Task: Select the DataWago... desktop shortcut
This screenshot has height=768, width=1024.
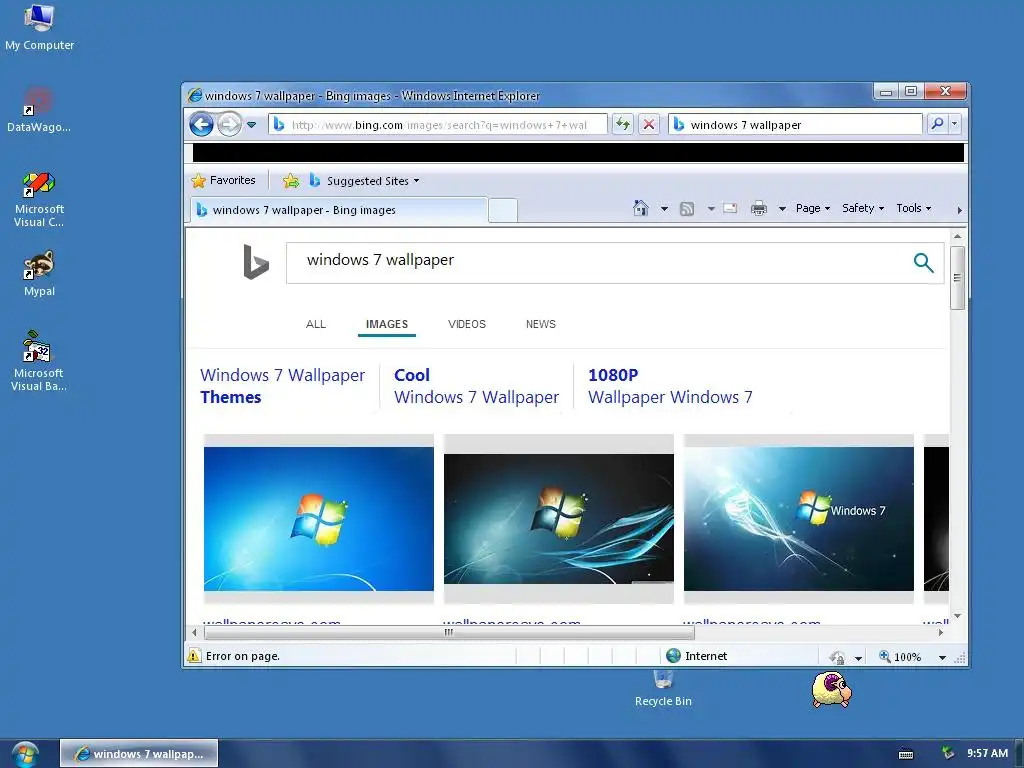Action: coord(39,110)
